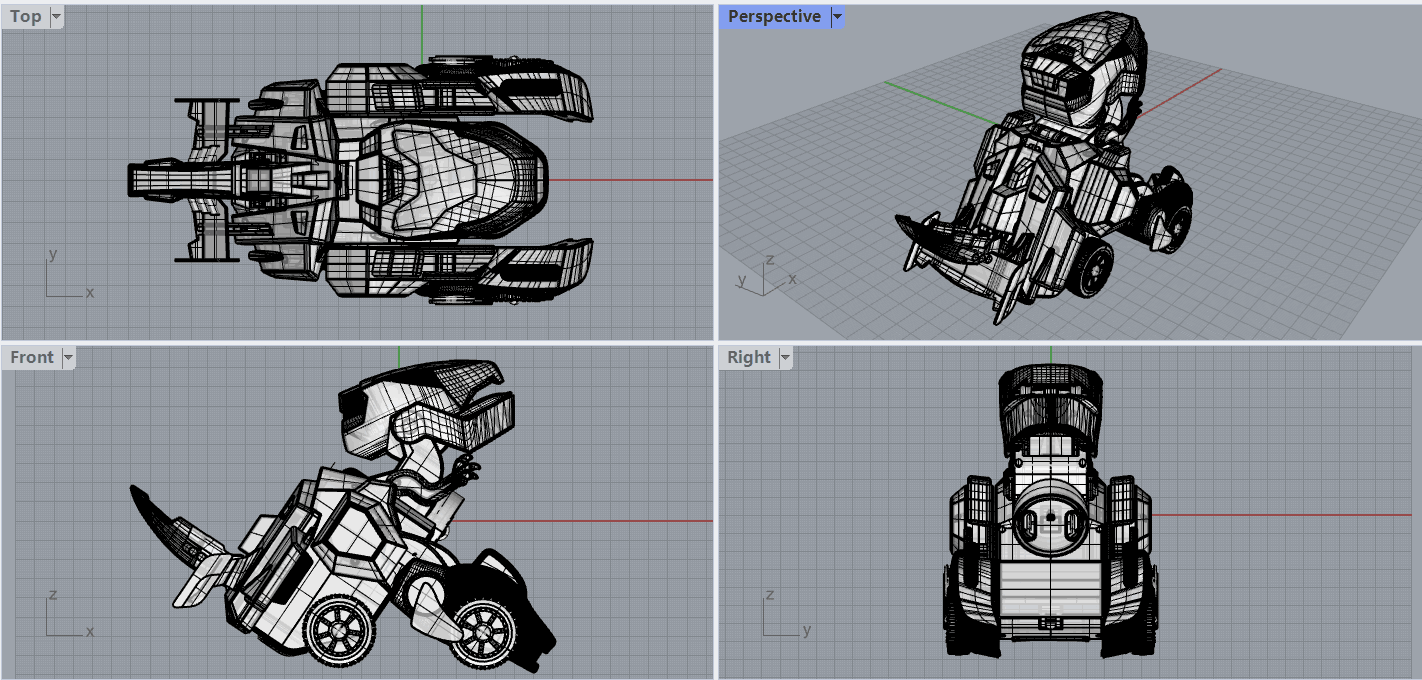Expand the Right viewport menu arrow

[785, 358]
